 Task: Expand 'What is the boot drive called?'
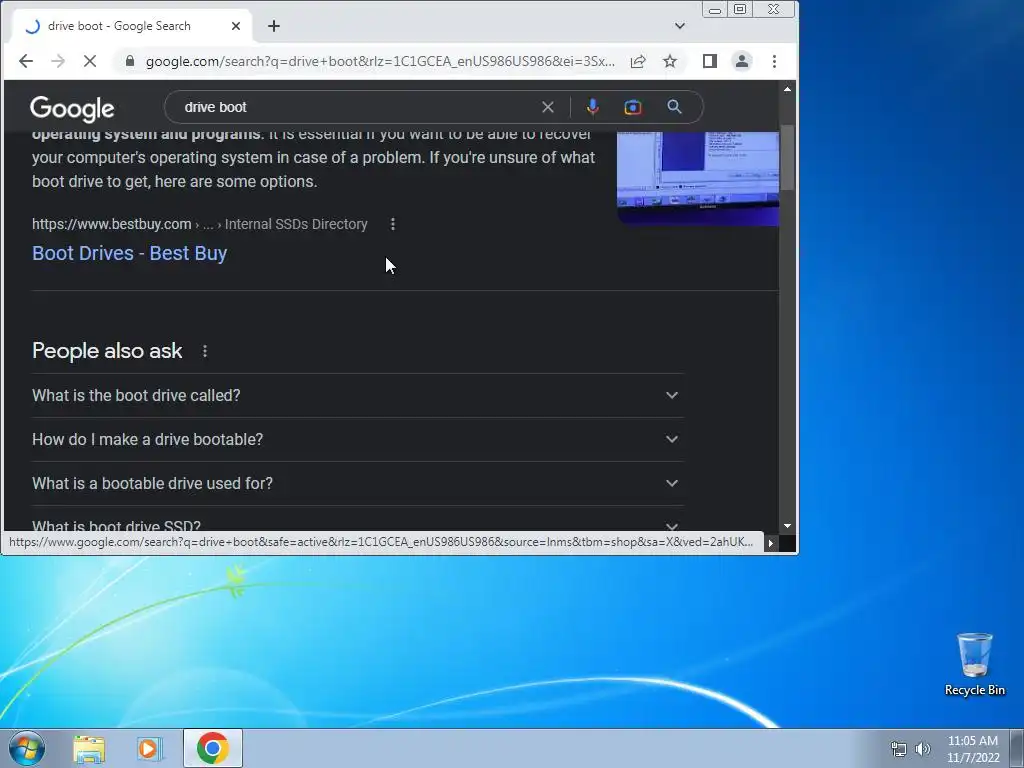[x=357, y=396]
